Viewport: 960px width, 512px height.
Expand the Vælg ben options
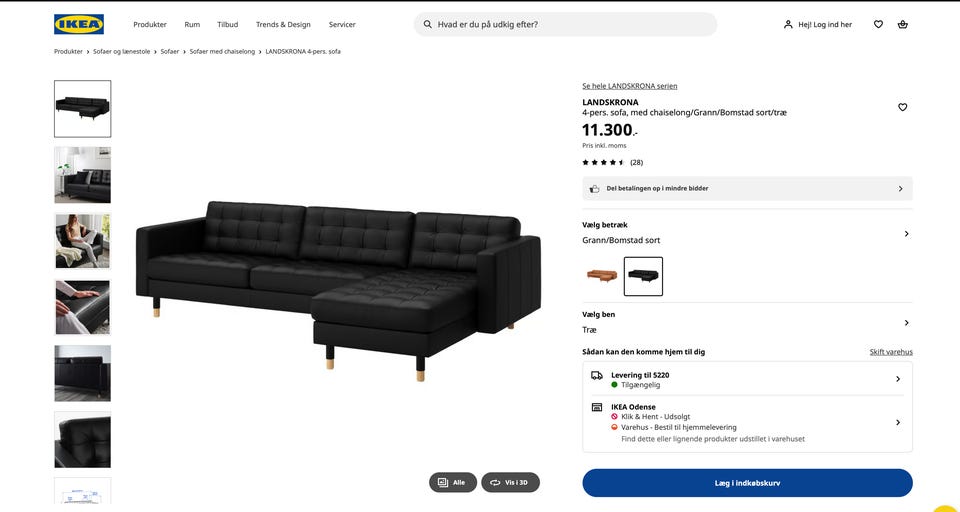[906, 322]
